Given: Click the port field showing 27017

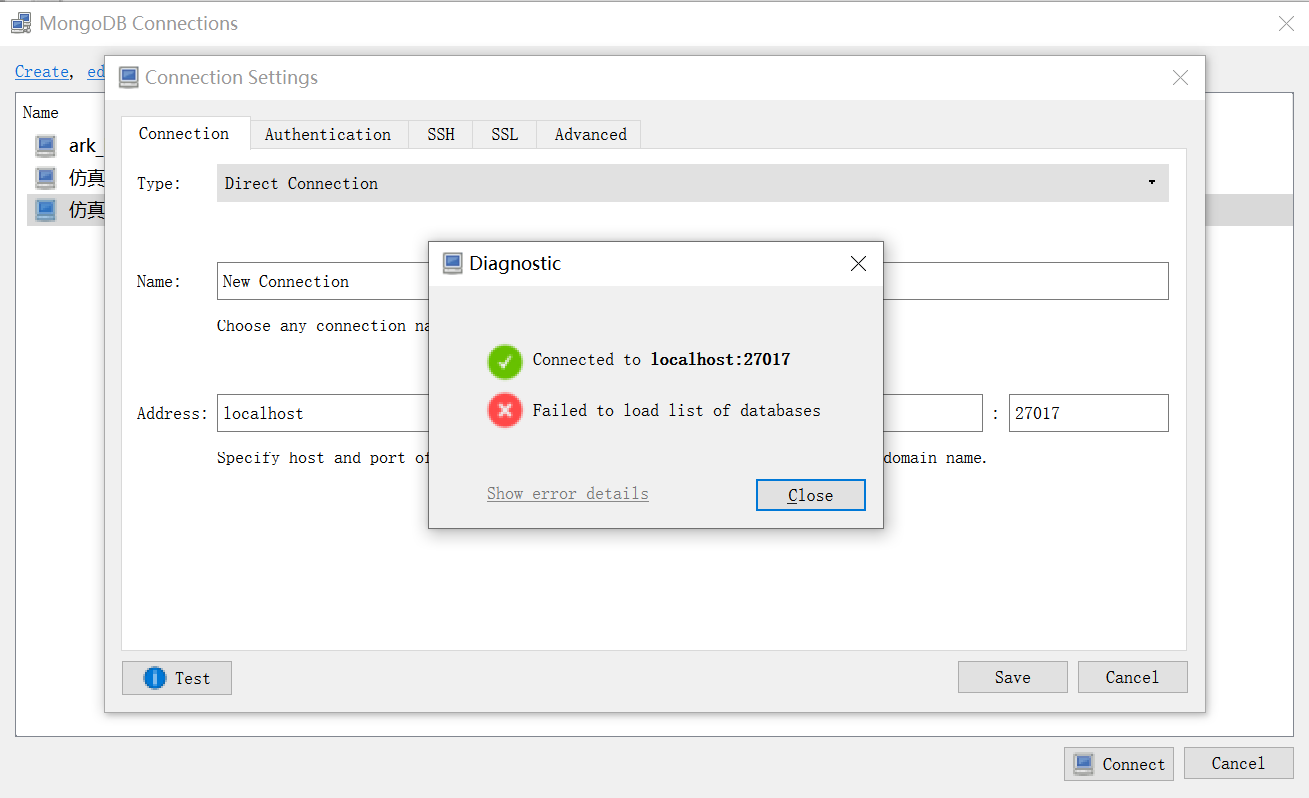Looking at the screenshot, I should pos(1088,413).
